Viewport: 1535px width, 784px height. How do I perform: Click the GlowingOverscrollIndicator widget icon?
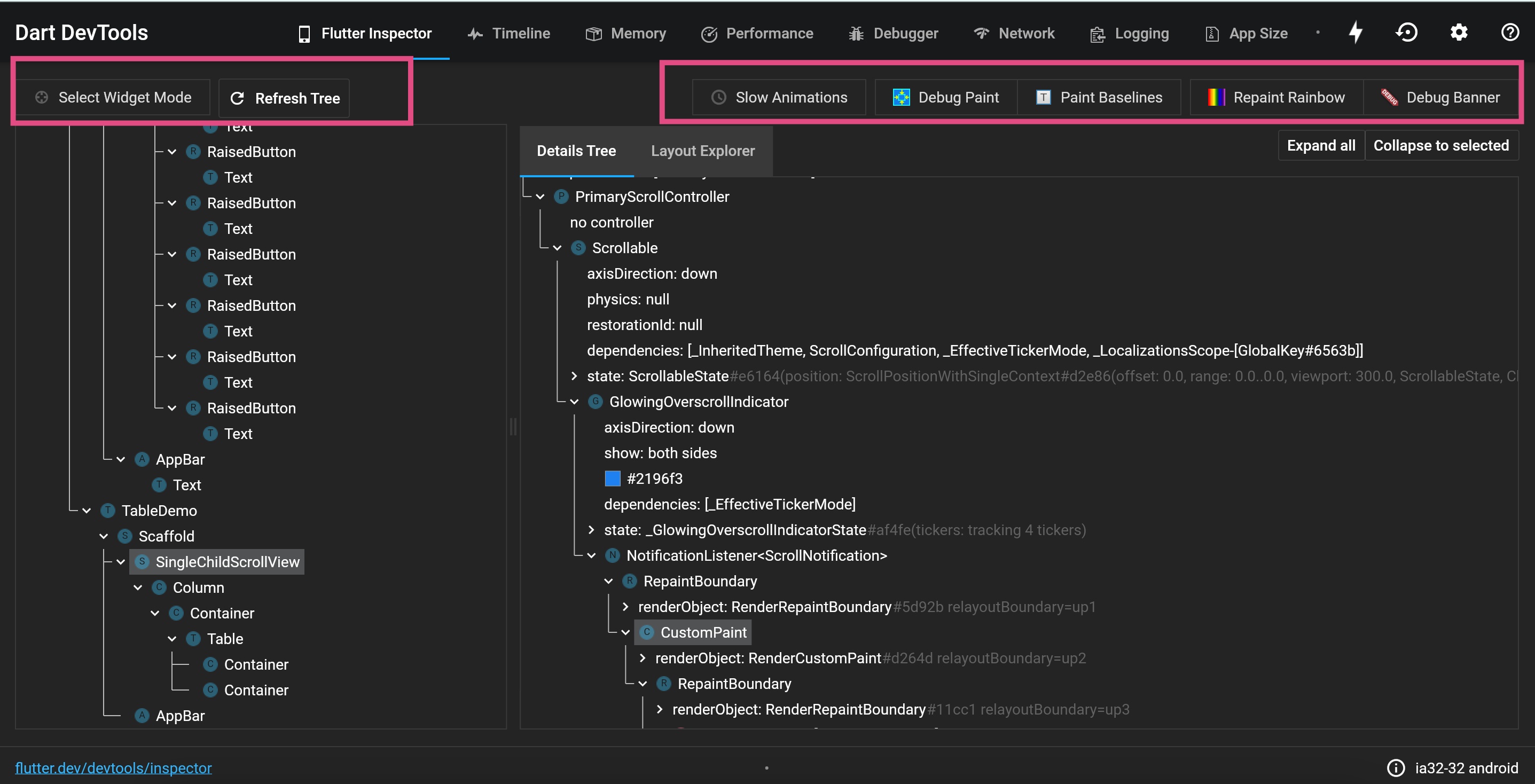[x=596, y=402]
